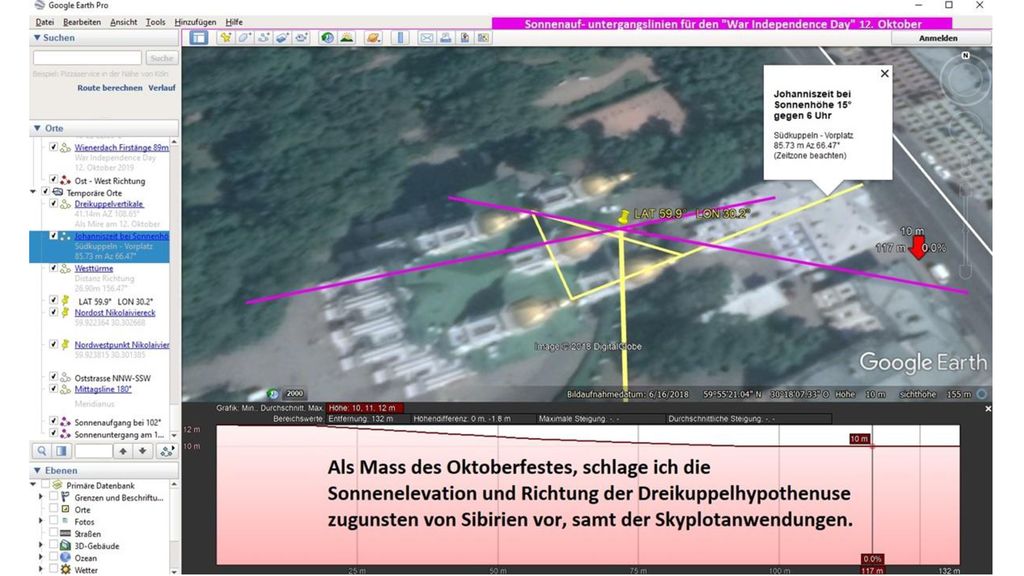Uncheck the Wienerdach Firstänge 89m place
This screenshot has width=1024, height=576.
pyautogui.click(x=54, y=147)
